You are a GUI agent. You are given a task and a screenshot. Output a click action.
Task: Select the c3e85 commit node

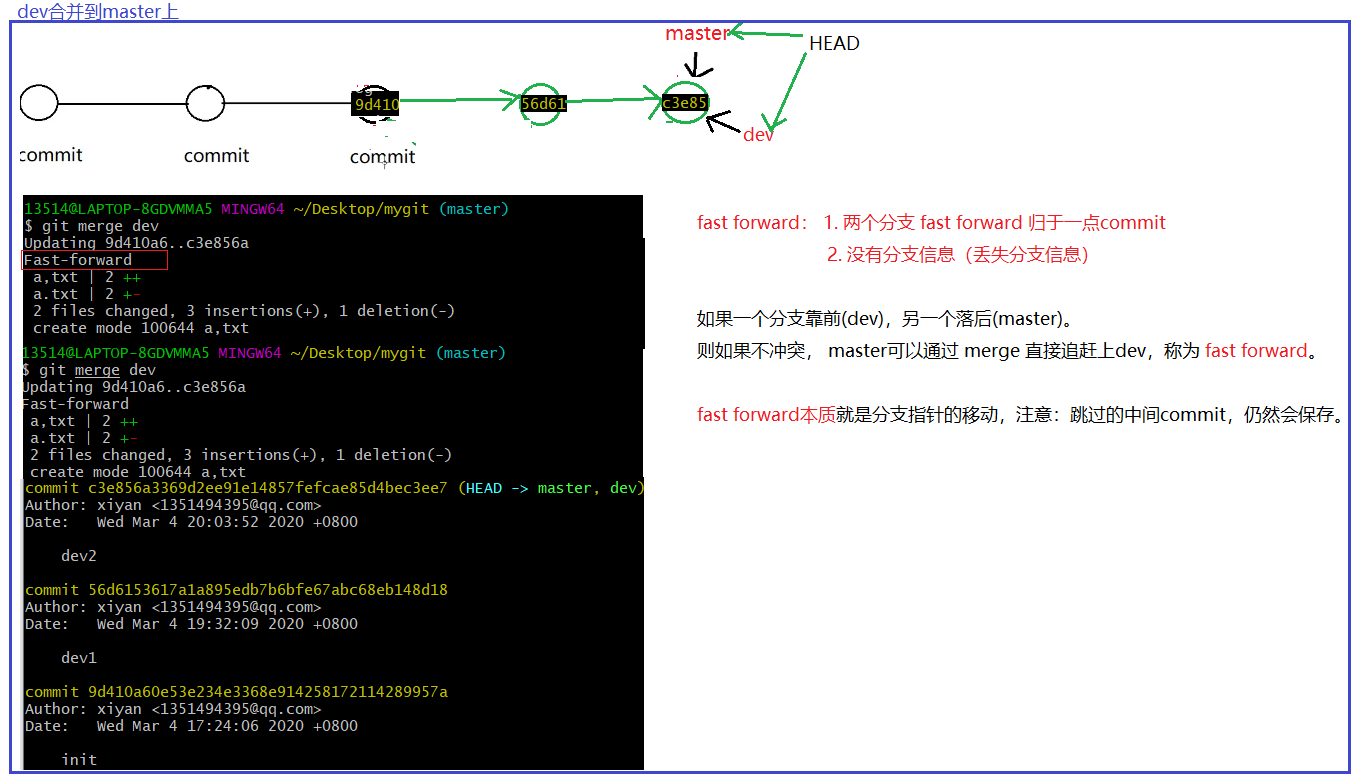pyautogui.click(x=685, y=102)
